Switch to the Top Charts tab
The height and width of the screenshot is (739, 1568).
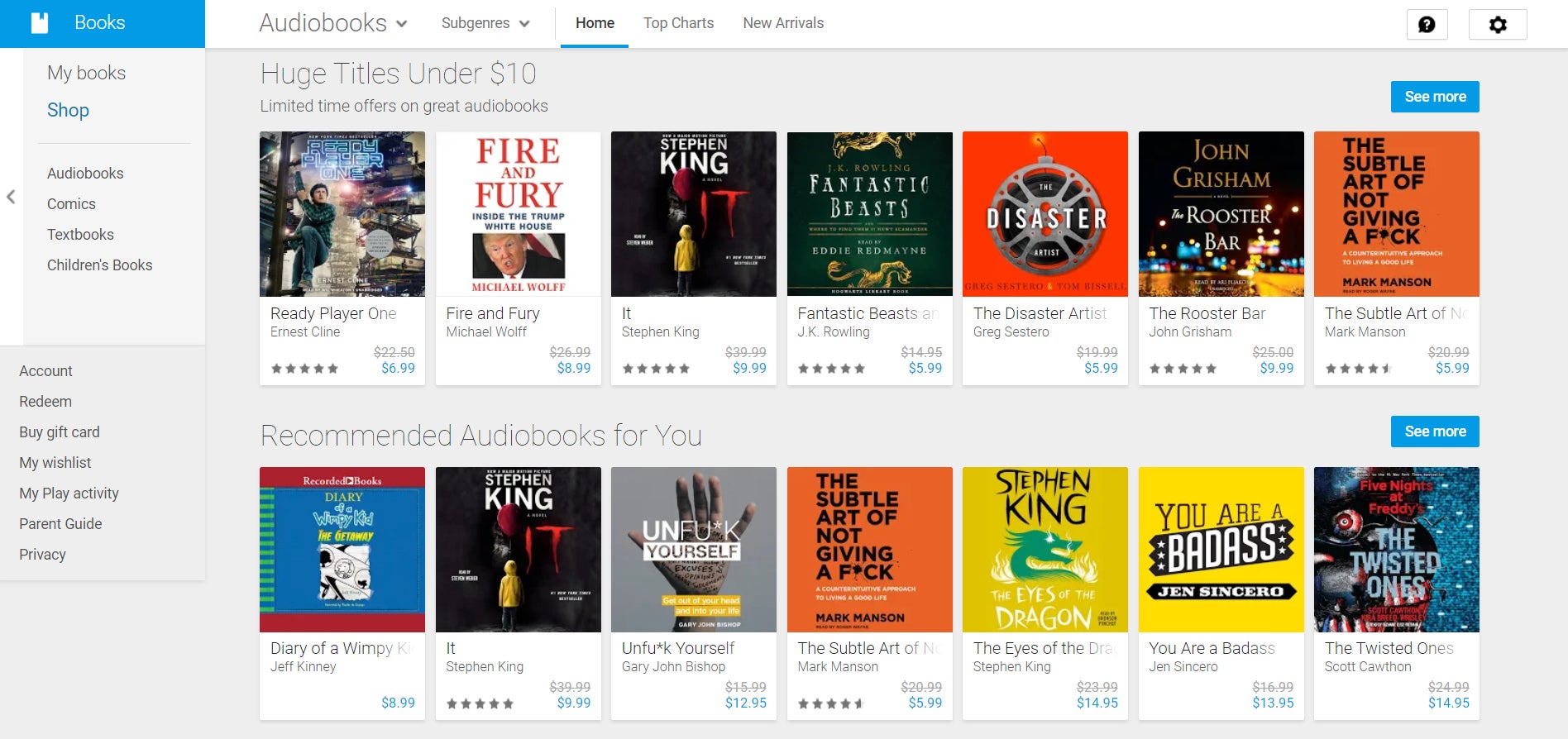678,23
